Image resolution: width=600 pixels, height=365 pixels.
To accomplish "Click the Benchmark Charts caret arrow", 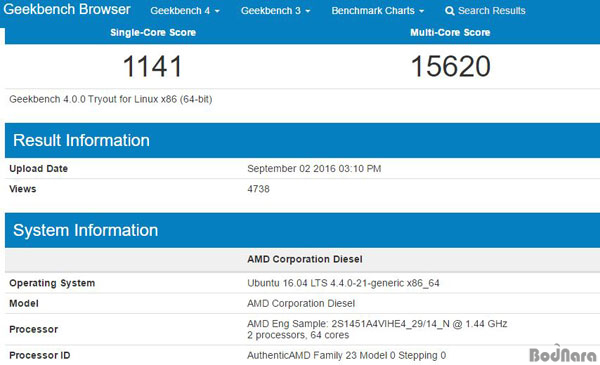I will click(421, 11).
